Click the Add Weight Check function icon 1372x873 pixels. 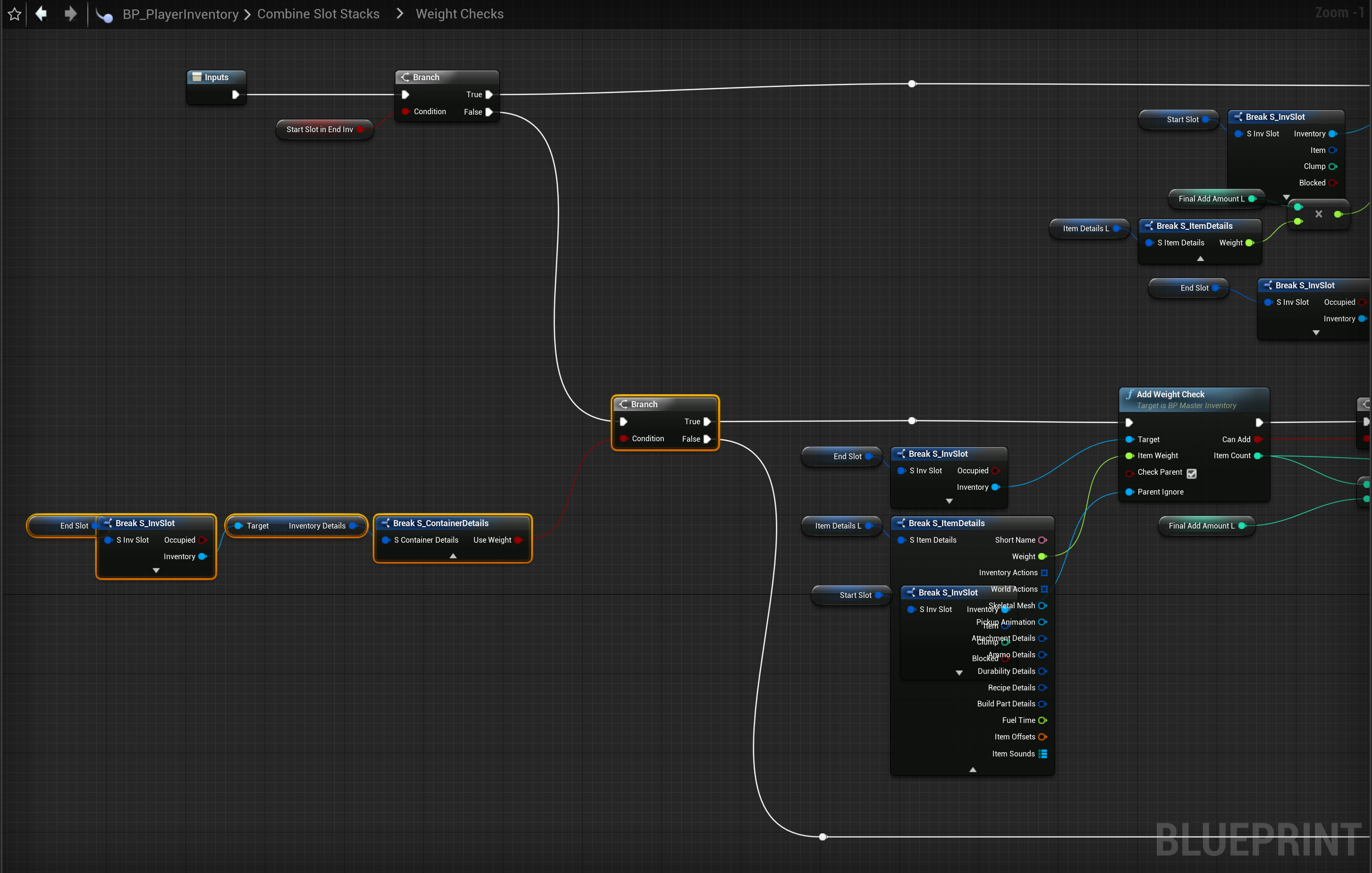[x=1129, y=394]
